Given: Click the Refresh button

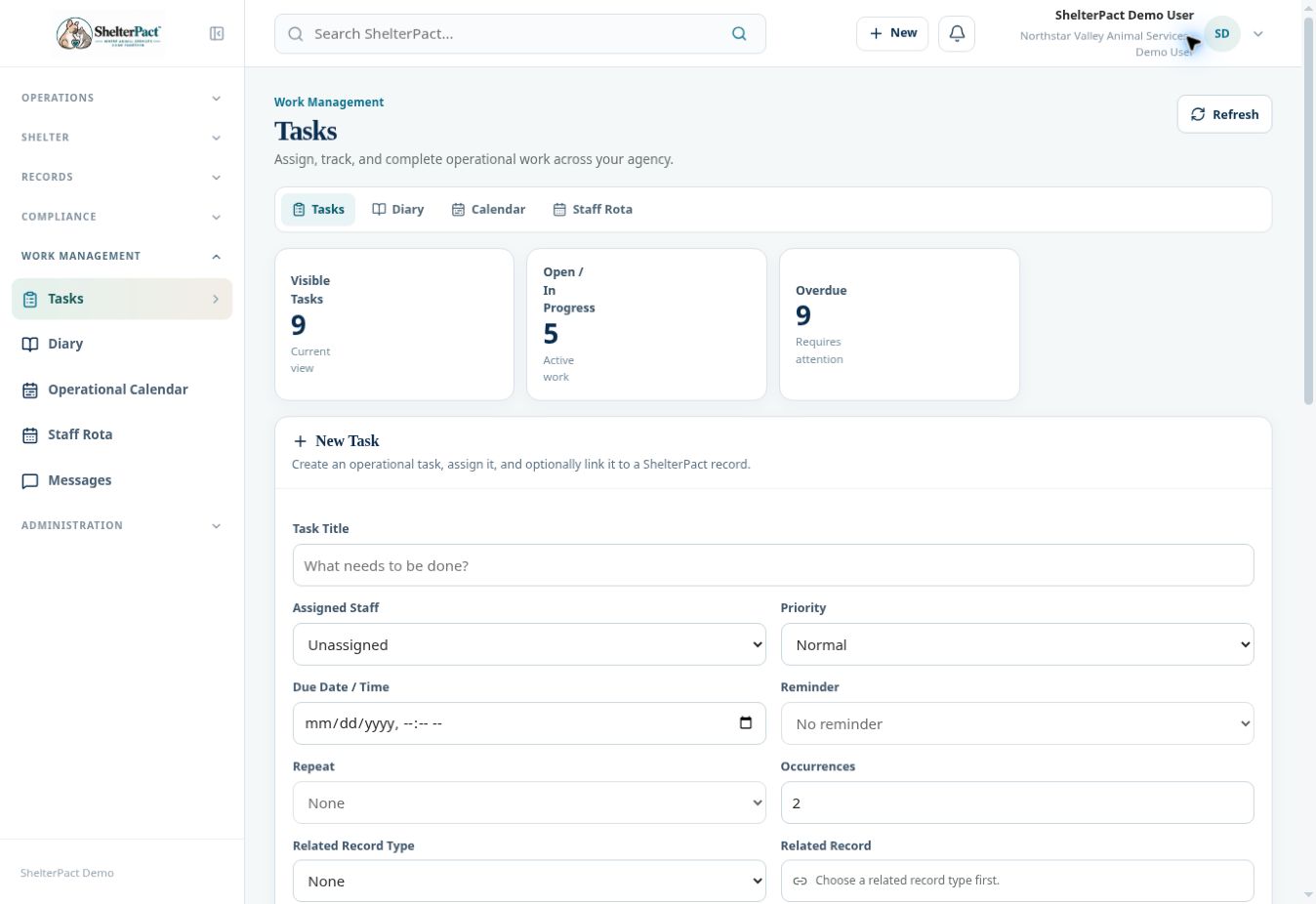Looking at the screenshot, I should [1224, 114].
